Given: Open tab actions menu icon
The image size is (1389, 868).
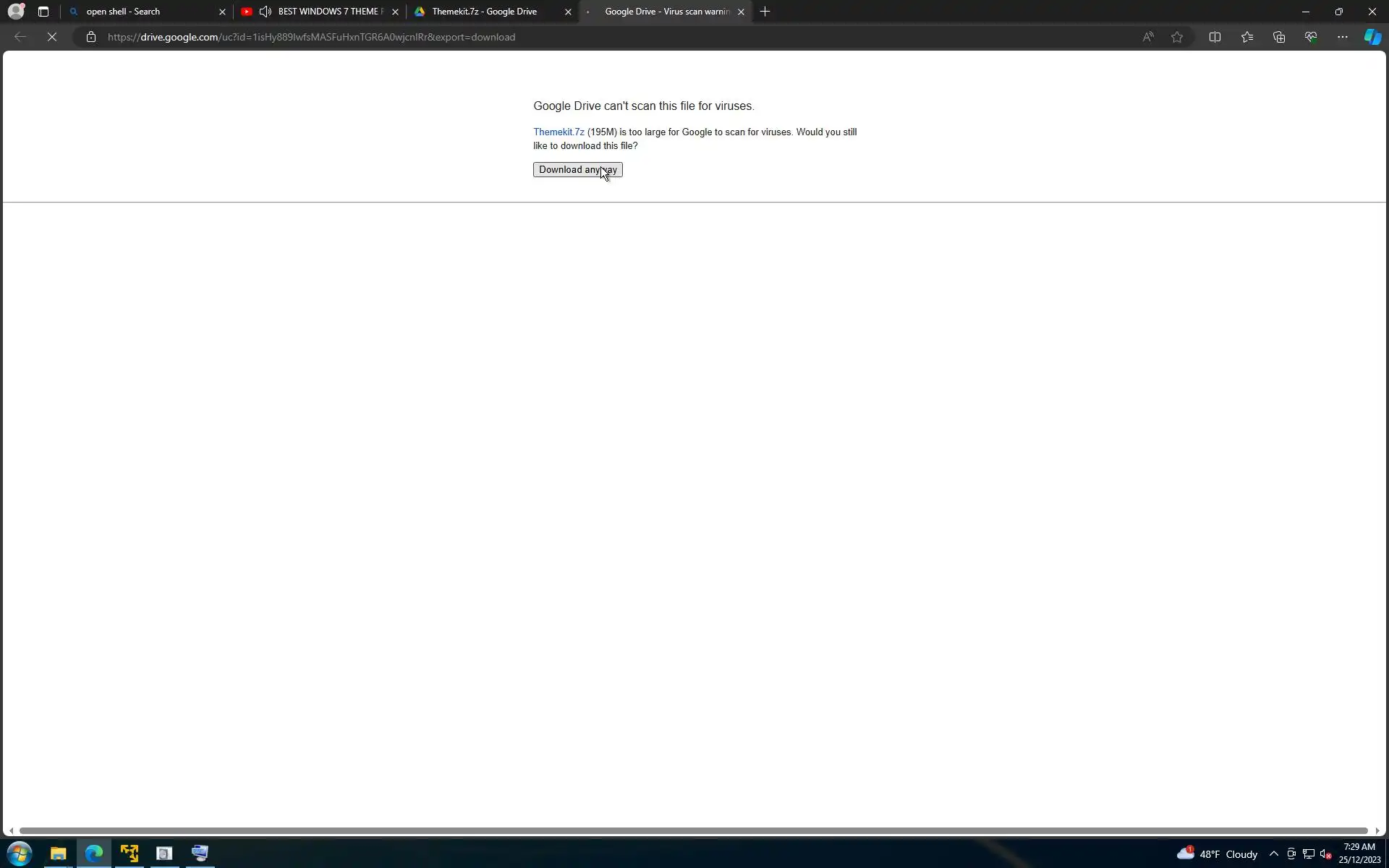Looking at the screenshot, I should 43,12.
